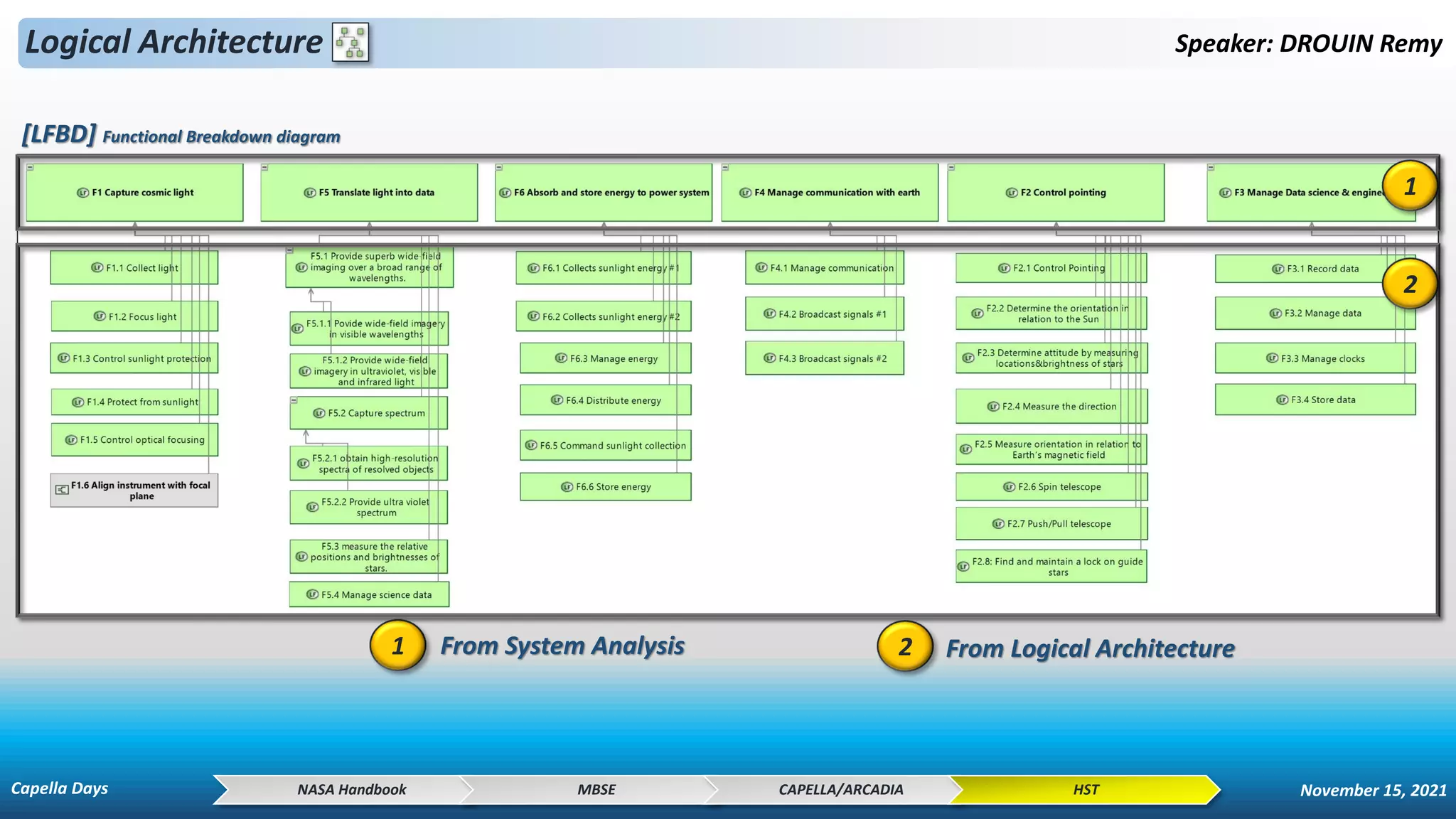Select the F2.3 Determine attitude by measuring stars box
Screen dimensions: 1456x819
pos(1051,358)
